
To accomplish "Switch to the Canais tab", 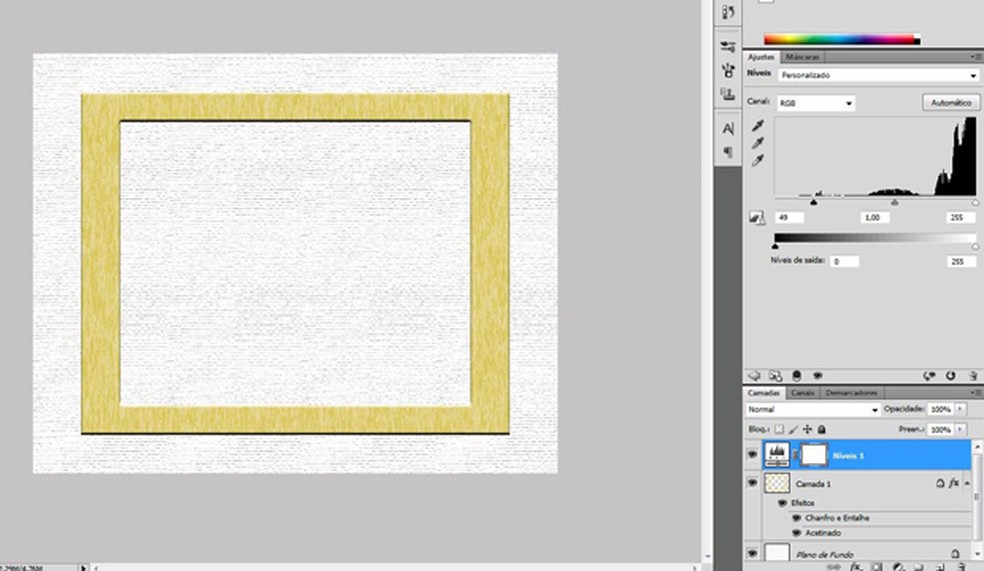I will pyautogui.click(x=802, y=393).
